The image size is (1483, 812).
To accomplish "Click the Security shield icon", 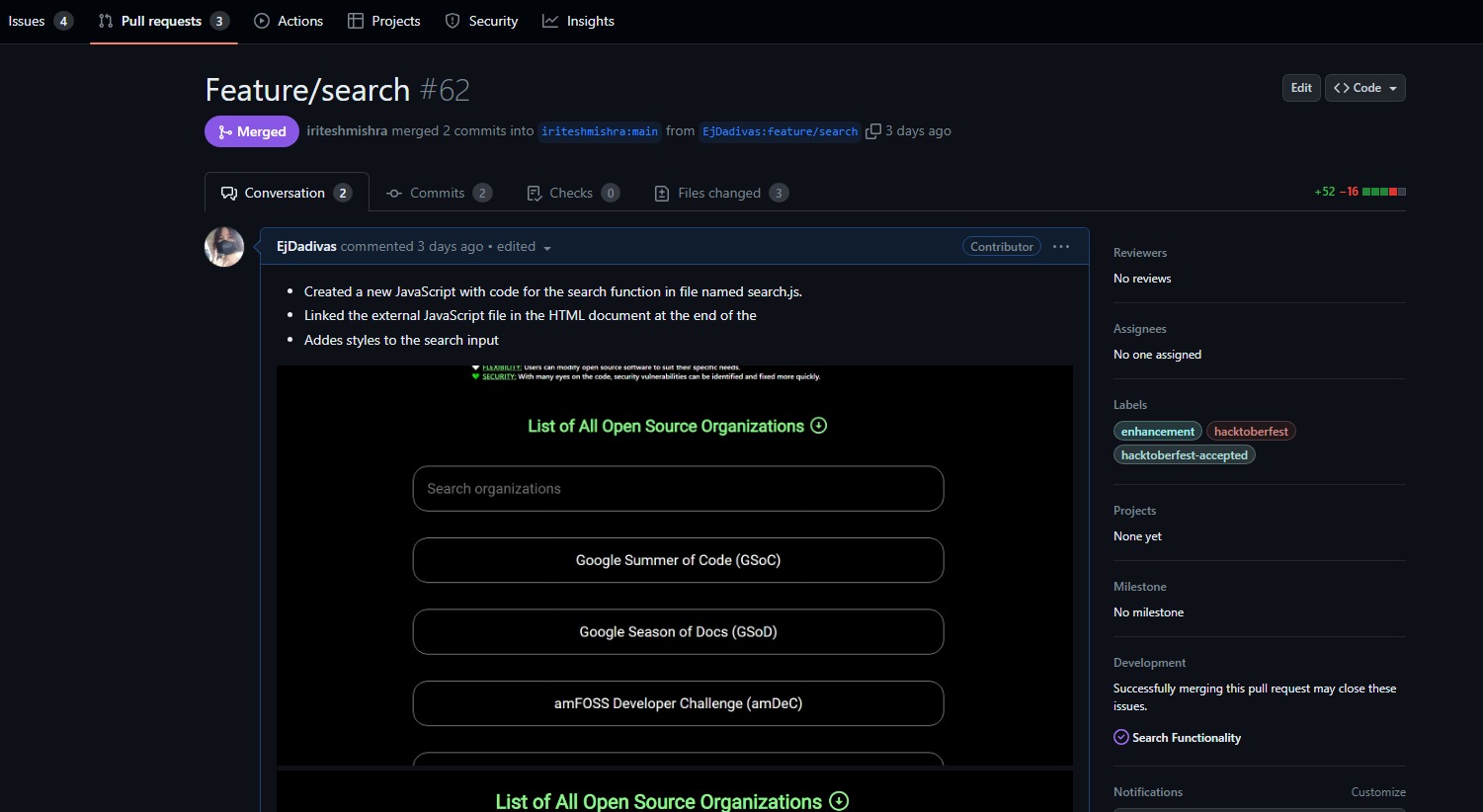I will pyautogui.click(x=453, y=21).
